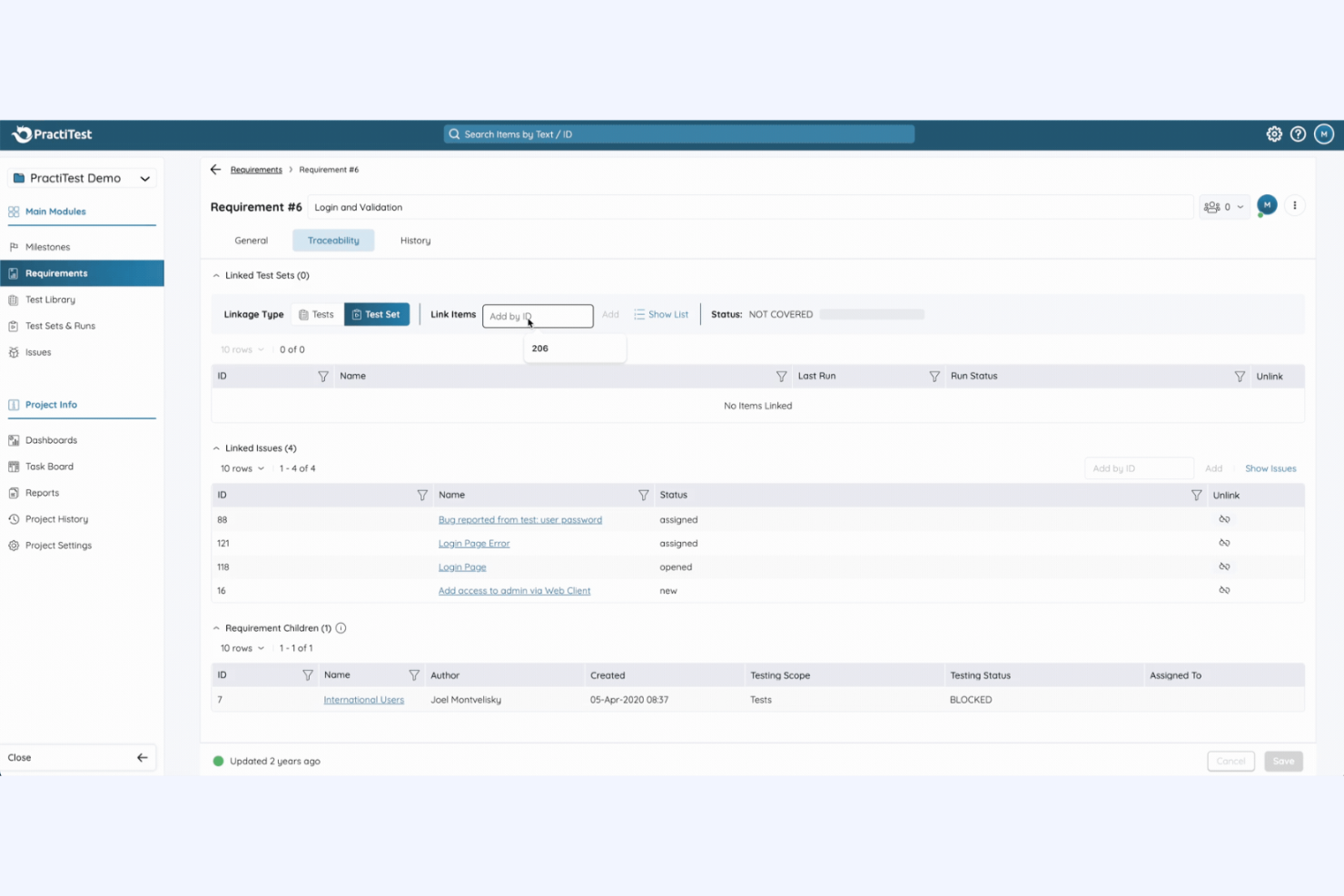Select Test Sets & Runs in the sidebar
Viewport: 1344px width, 896px height.
pyautogui.click(x=60, y=325)
